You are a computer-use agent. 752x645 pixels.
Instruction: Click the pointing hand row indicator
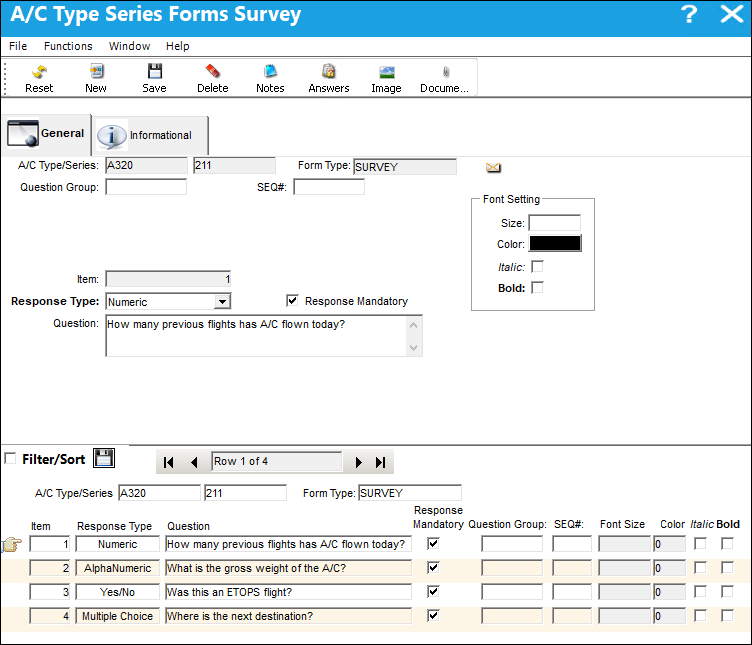point(12,544)
